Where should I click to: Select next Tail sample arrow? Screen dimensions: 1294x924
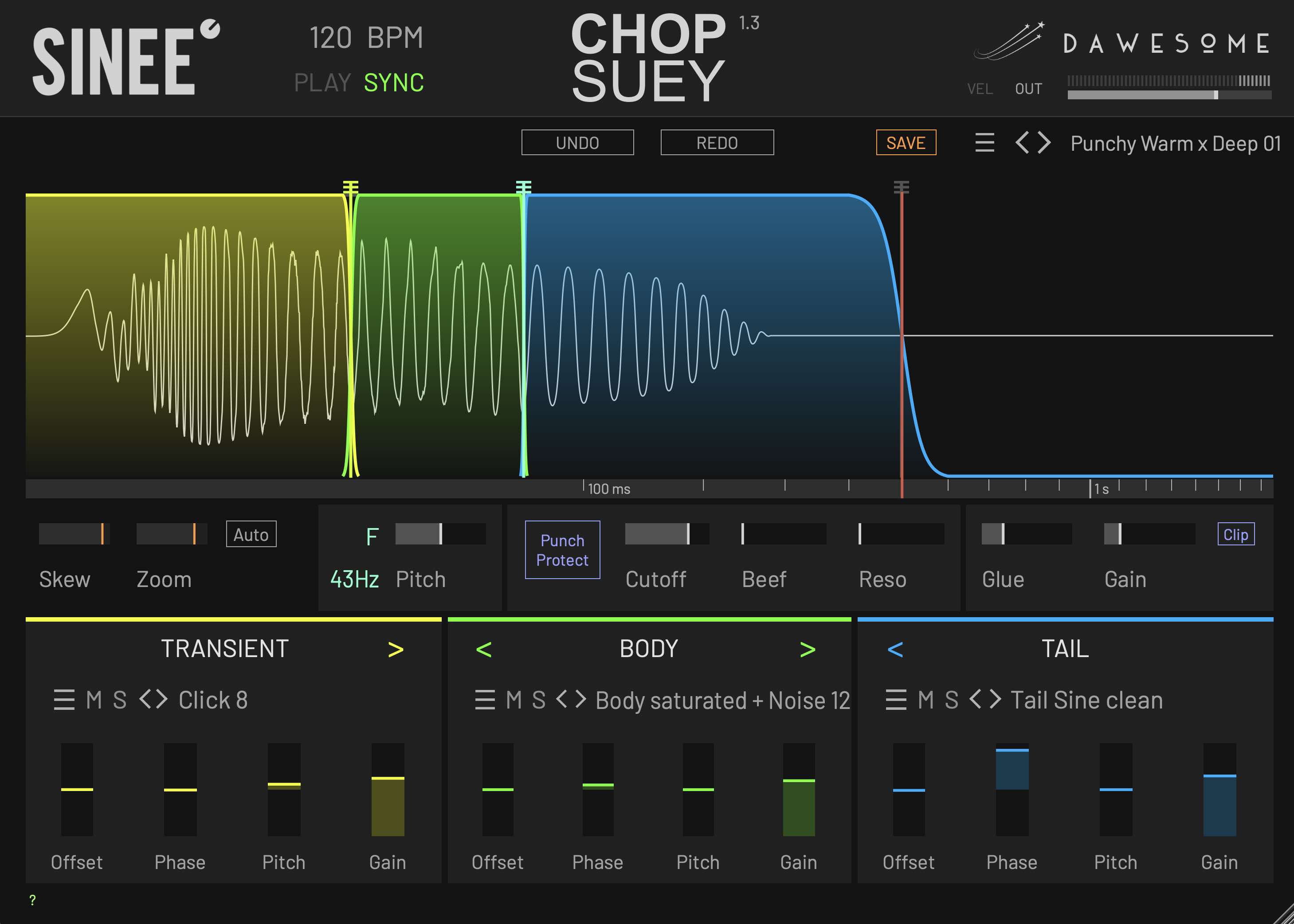994,699
